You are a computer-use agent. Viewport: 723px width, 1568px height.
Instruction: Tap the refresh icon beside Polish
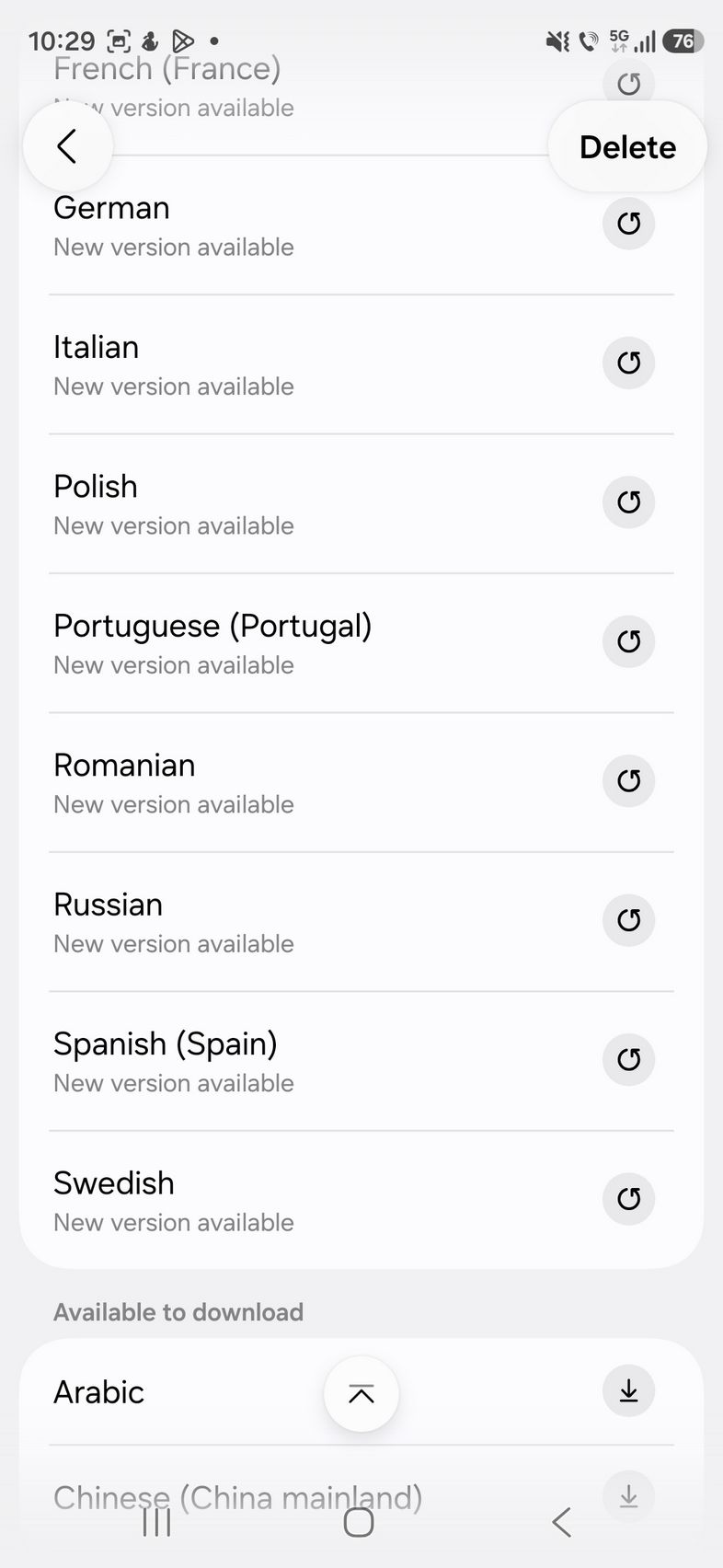point(628,502)
